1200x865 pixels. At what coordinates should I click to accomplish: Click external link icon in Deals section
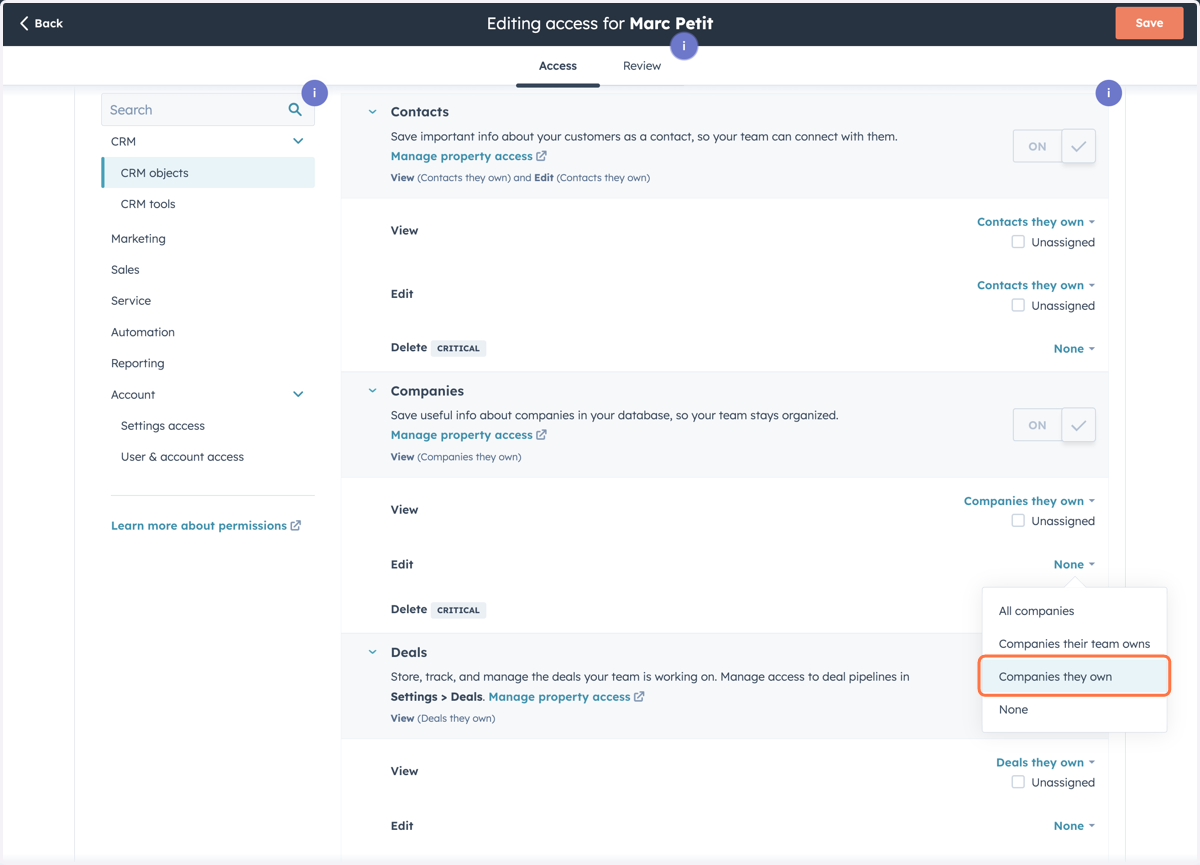point(639,697)
